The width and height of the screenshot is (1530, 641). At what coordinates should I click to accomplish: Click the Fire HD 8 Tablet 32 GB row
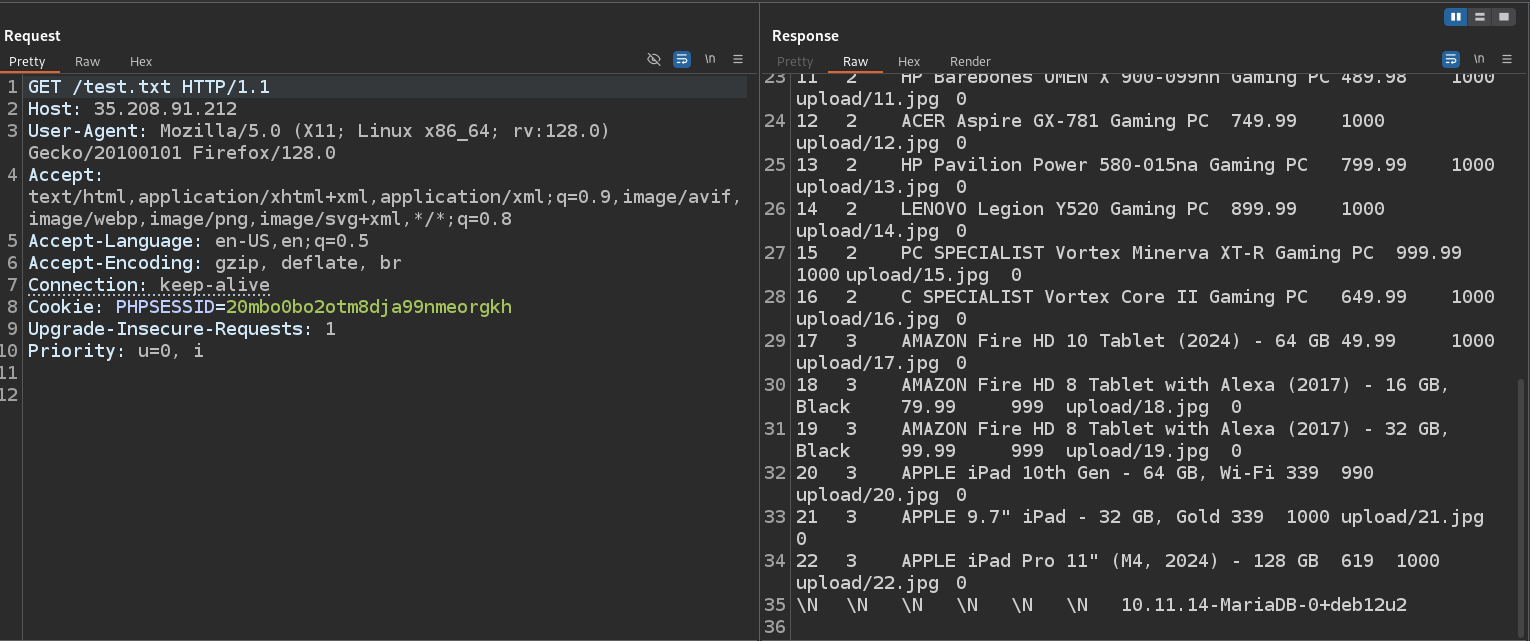[x=1123, y=439]
